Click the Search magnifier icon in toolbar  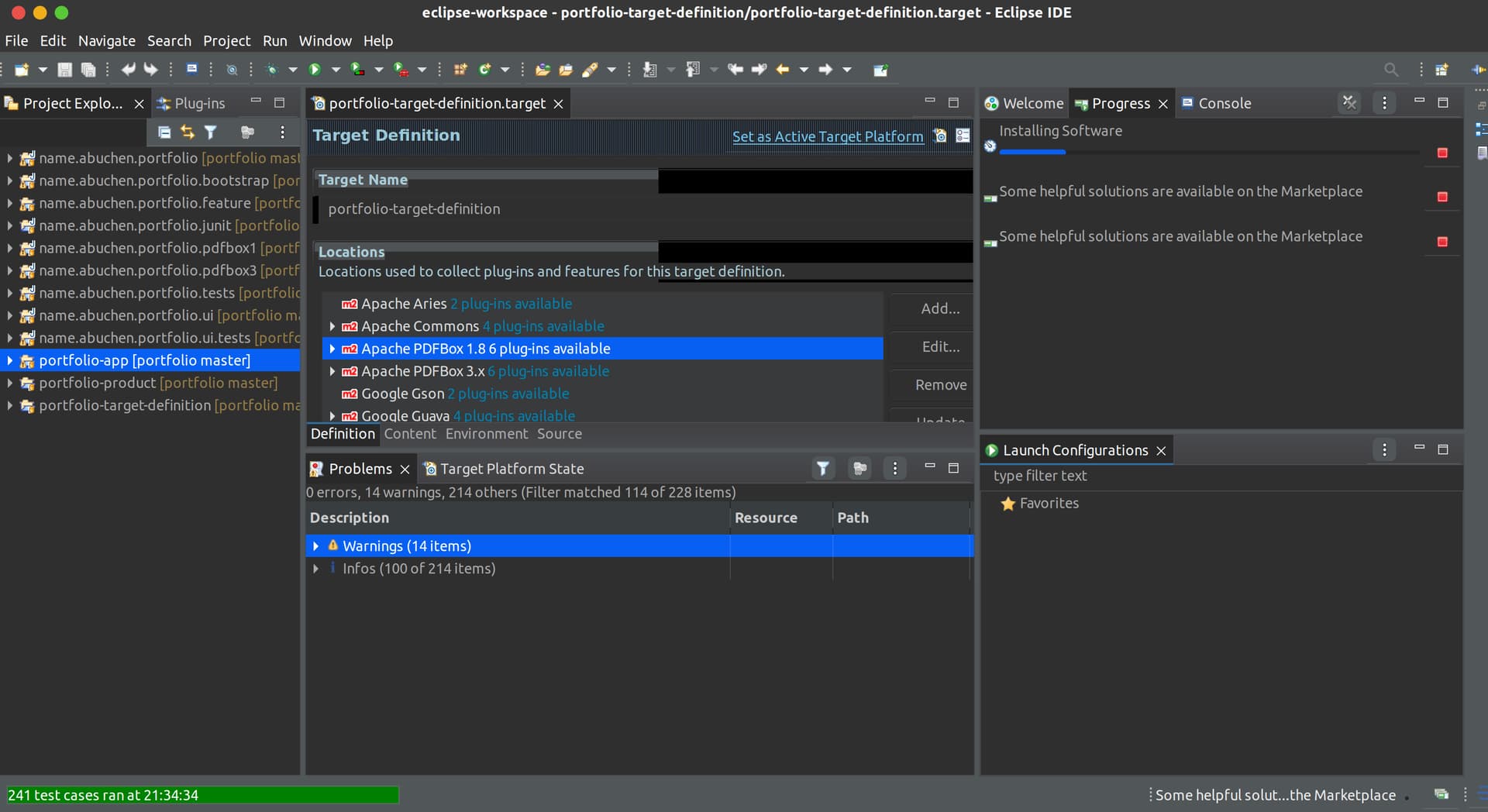click(x=1391, y=70)
